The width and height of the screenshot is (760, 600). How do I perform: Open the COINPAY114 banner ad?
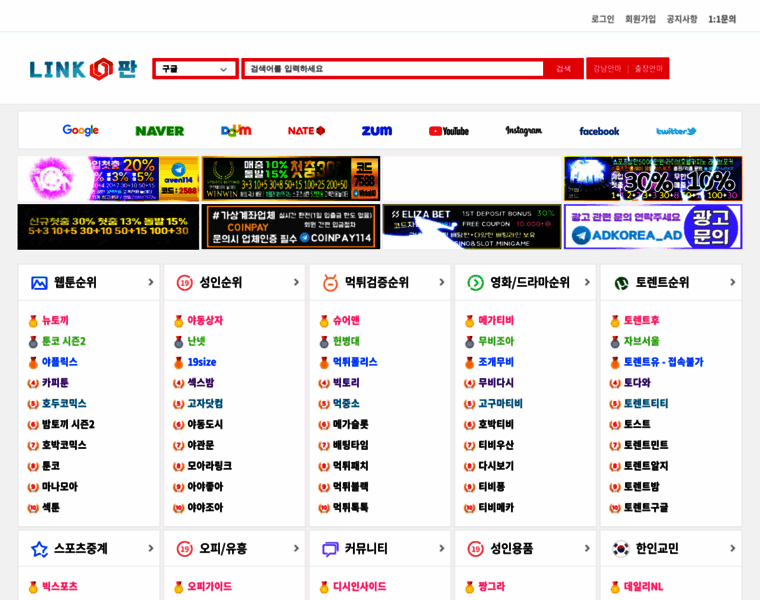click(291, 227)
